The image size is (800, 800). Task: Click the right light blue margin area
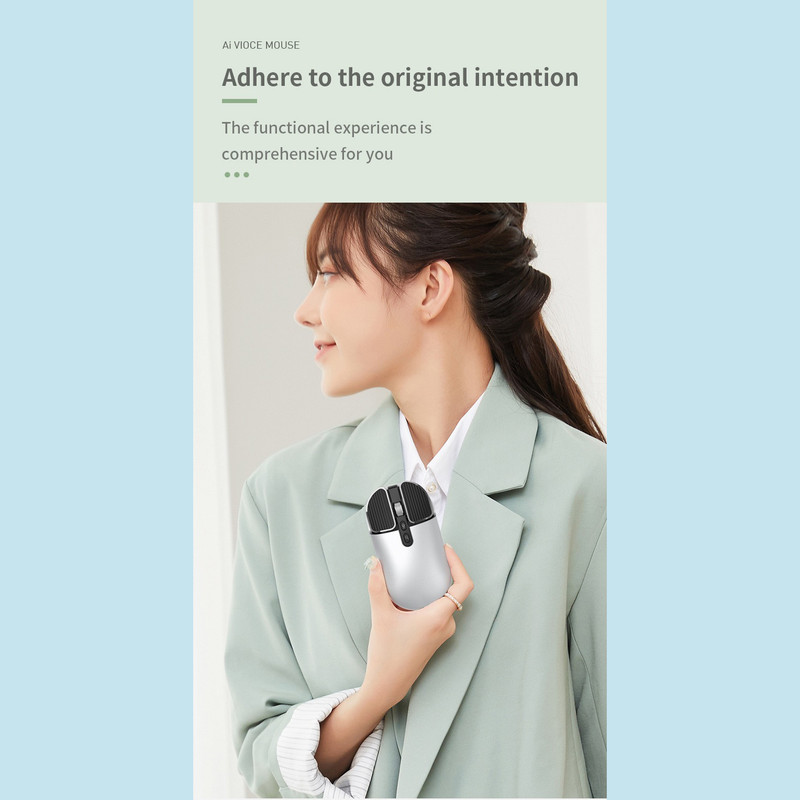click(703, 400)
